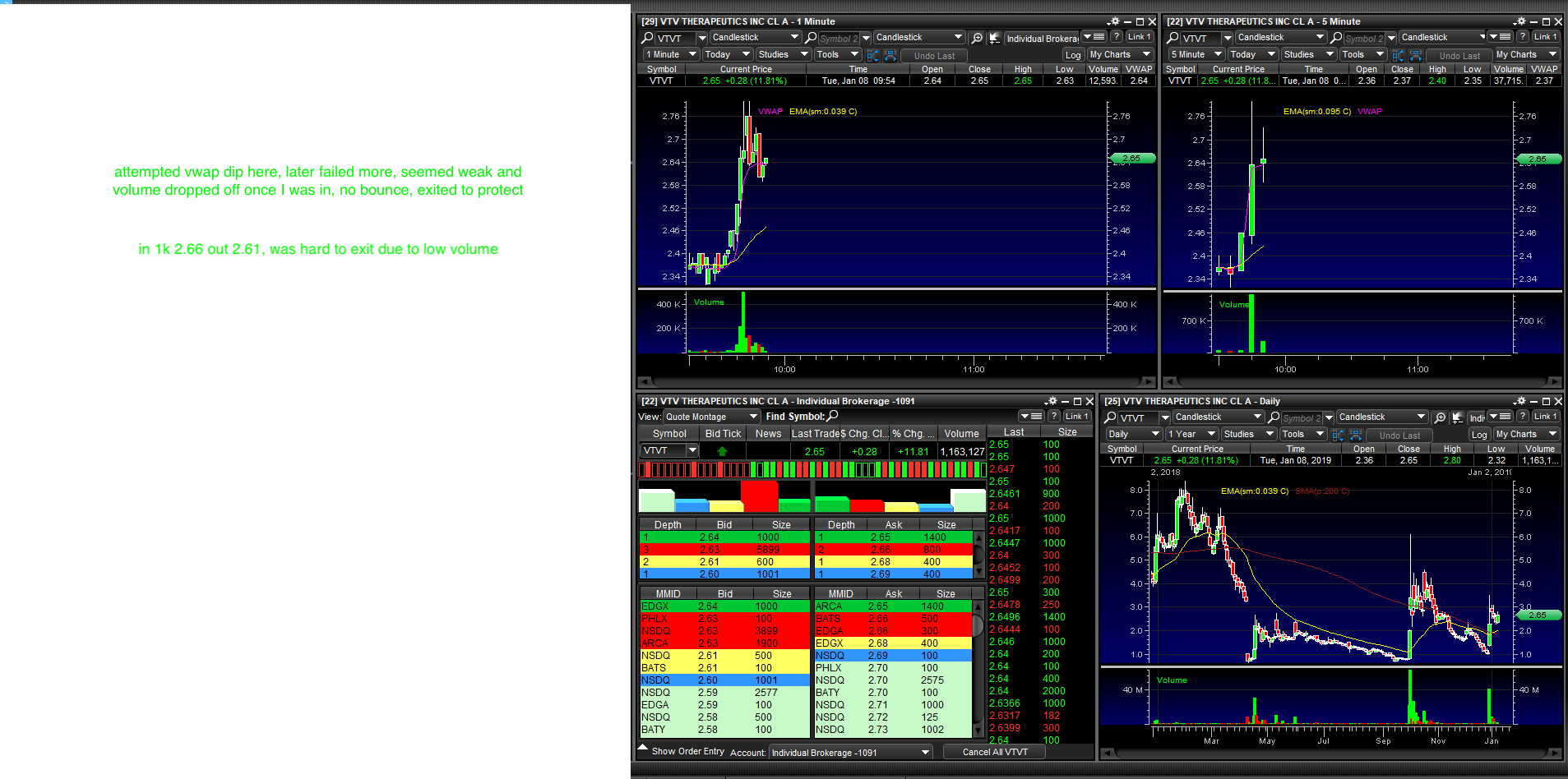Screen dimensions: 1568x779
Task: Toggle the Log scale button in 1 Minute chart
Action: [x=1073, y=55]
